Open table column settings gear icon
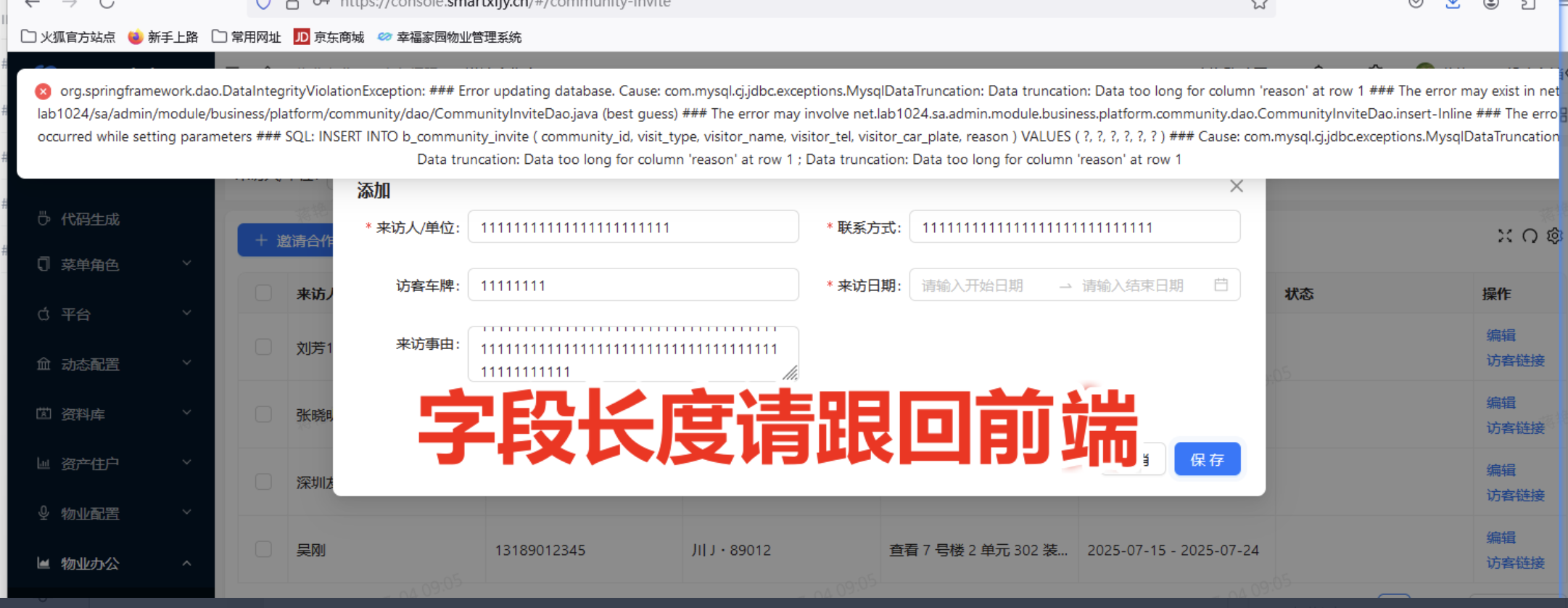This screenshot has width=1568, height=608. (1554, 236)
